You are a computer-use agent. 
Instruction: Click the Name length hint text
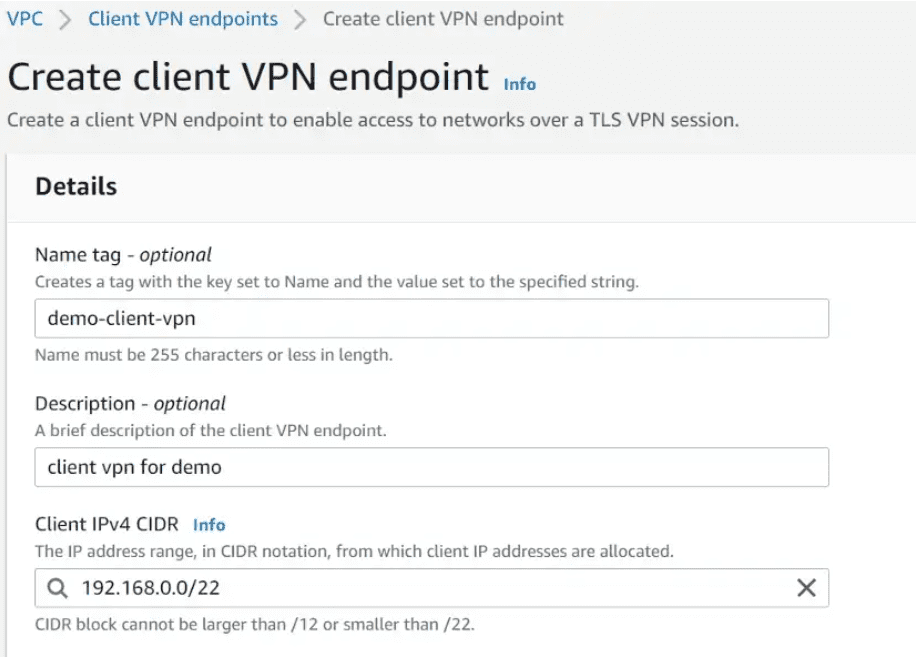pos(213,355)
